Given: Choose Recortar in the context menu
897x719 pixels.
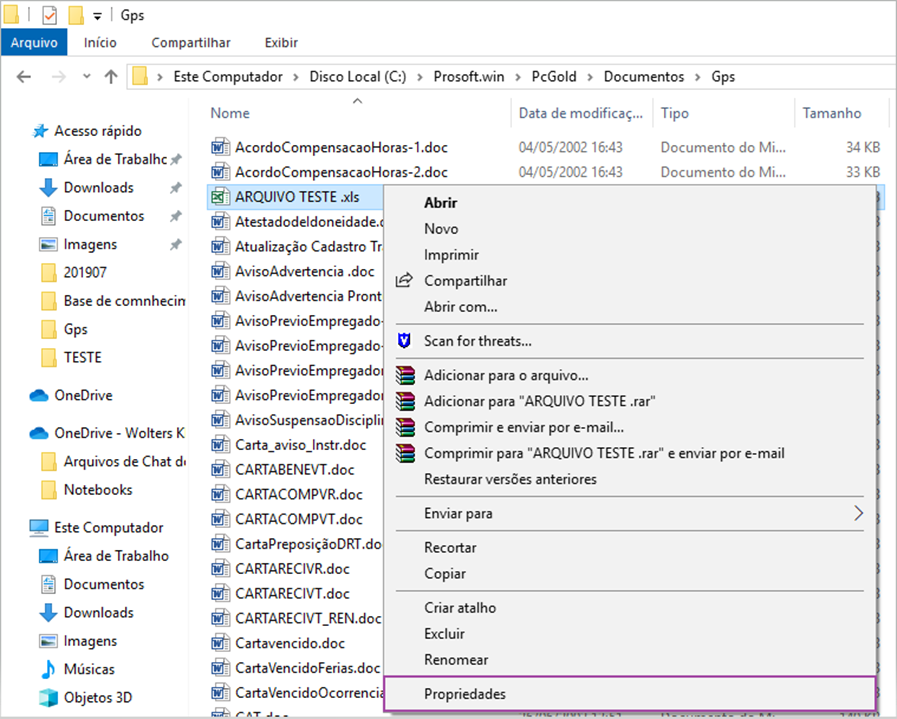Looking at the screenshot, I should [x=450, y=548].
